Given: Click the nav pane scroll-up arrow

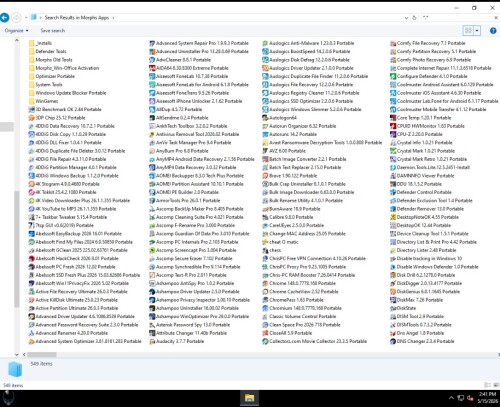Looking at the screenshot, I should 17,40.
